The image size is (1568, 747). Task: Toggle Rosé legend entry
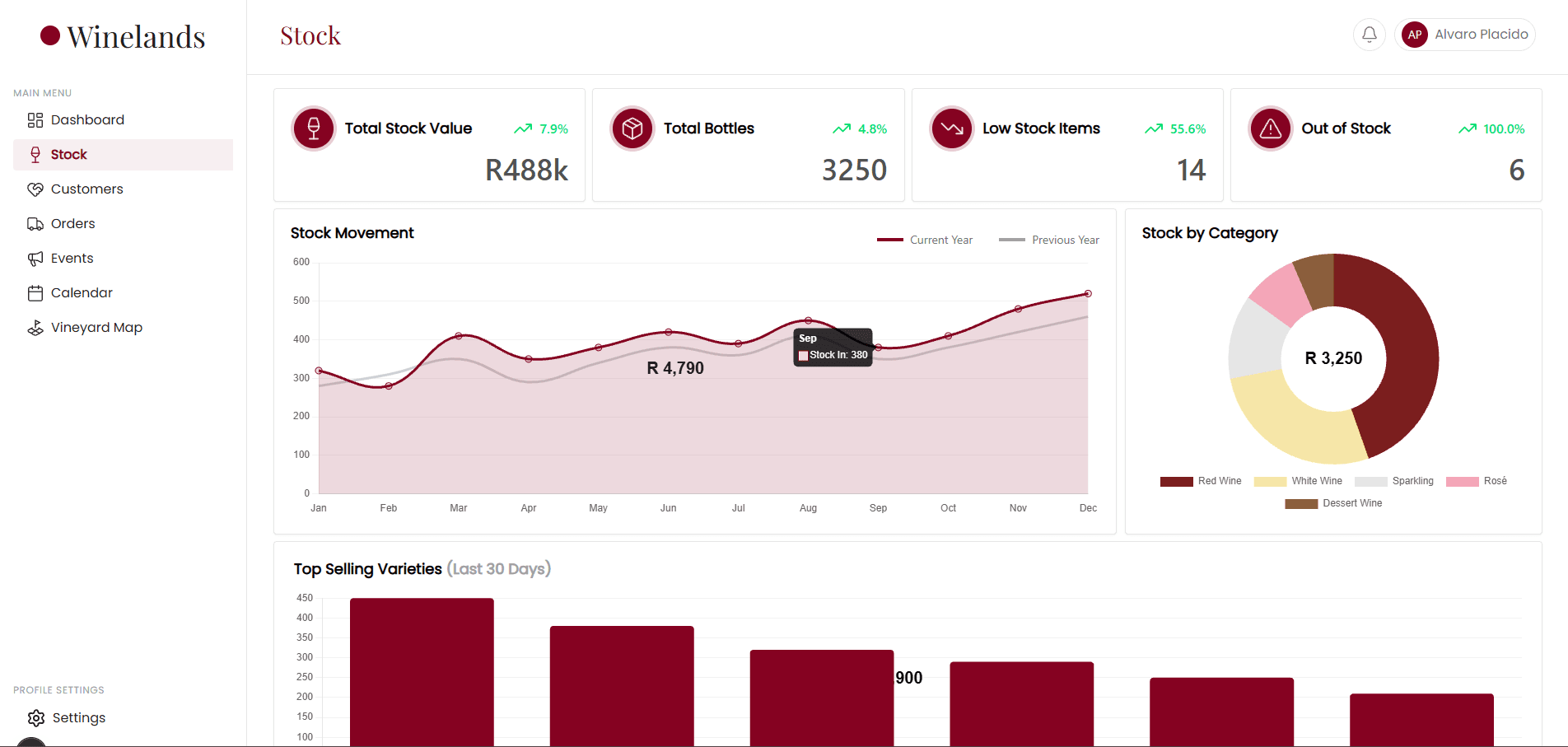click(1477, 481)
